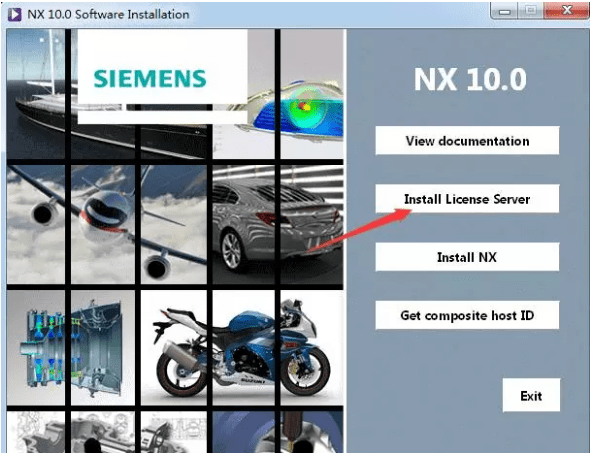Image resolution: width=590 pixels, height=453 pixels.
Task: Click the airplane in clouds picture
Action: (x=107, y=224)
